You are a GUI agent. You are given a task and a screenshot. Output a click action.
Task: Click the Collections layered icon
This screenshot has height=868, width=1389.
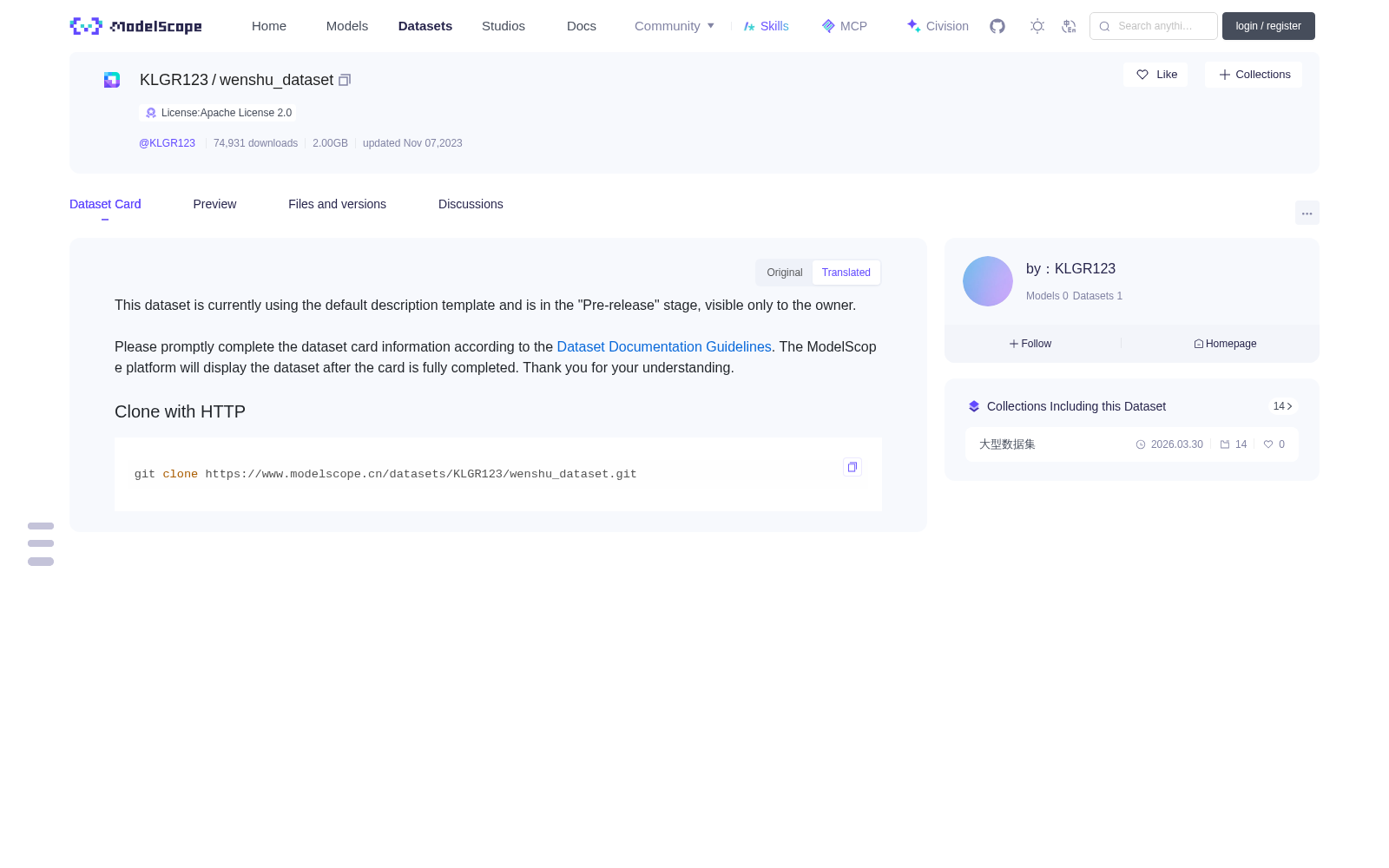click(x=974, y=406)
